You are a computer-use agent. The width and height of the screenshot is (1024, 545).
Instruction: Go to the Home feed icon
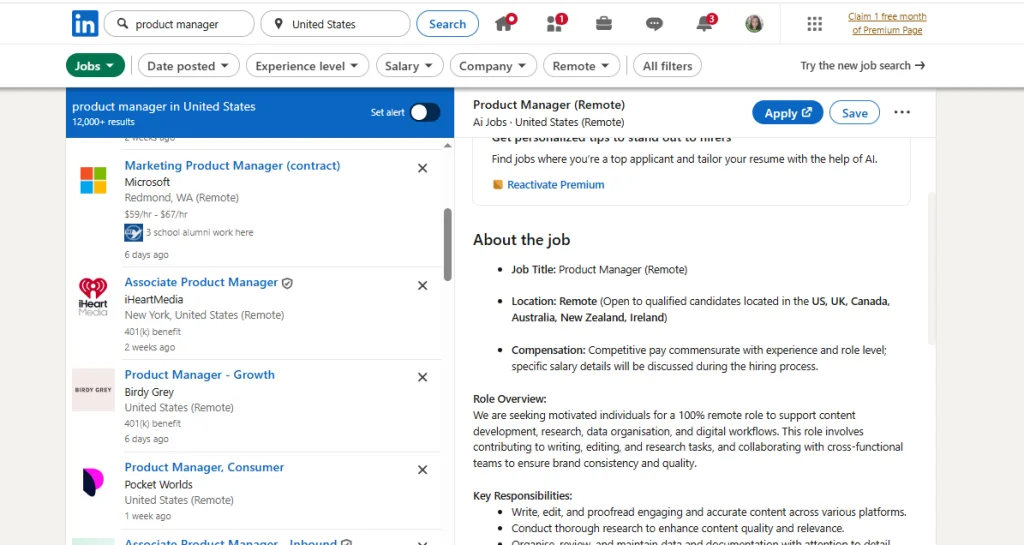coord(504,23)
